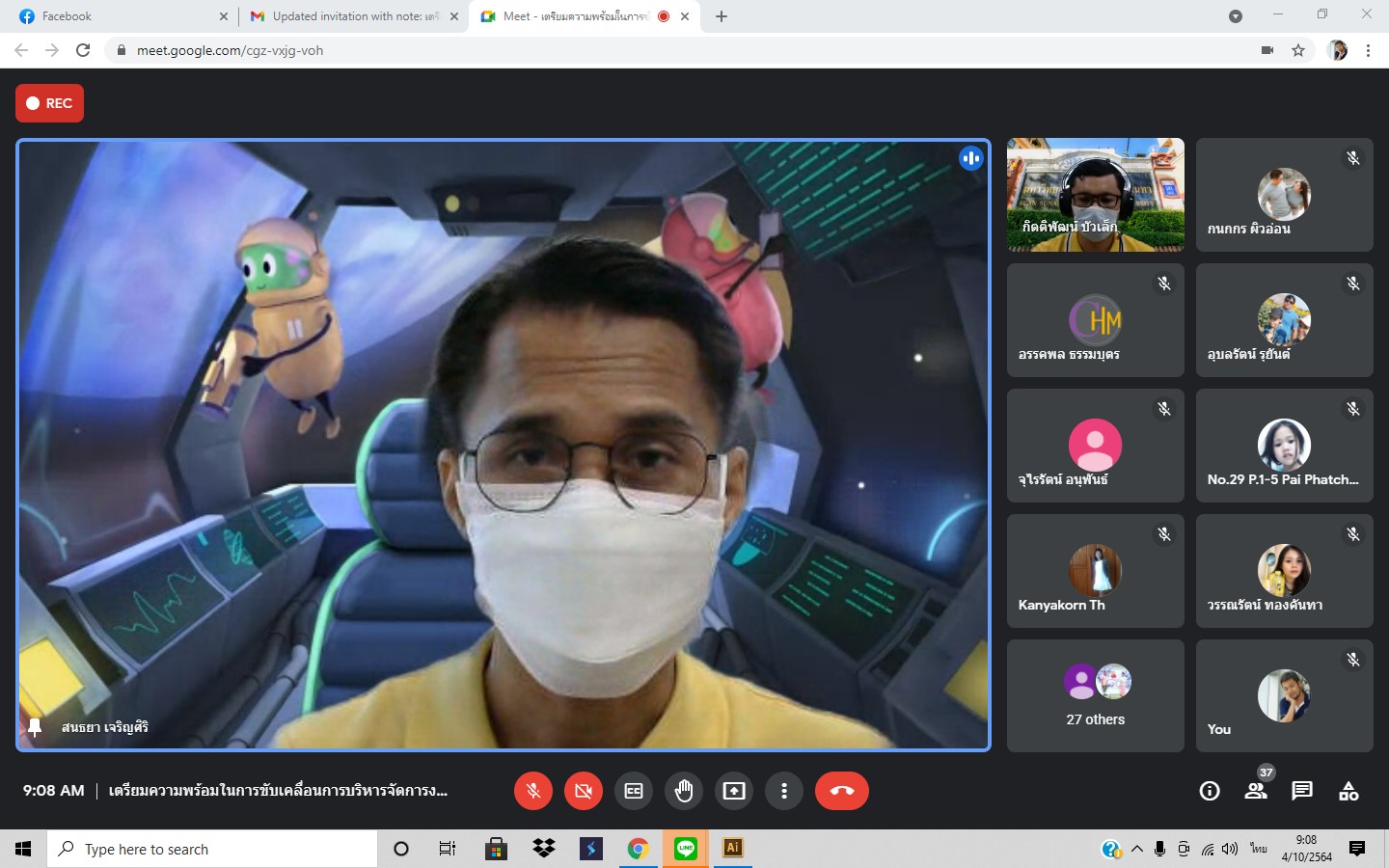The height and width of the screenshot is (868, 1389).
Task: Turn on the camera in Meet
Action: (583, 791)
